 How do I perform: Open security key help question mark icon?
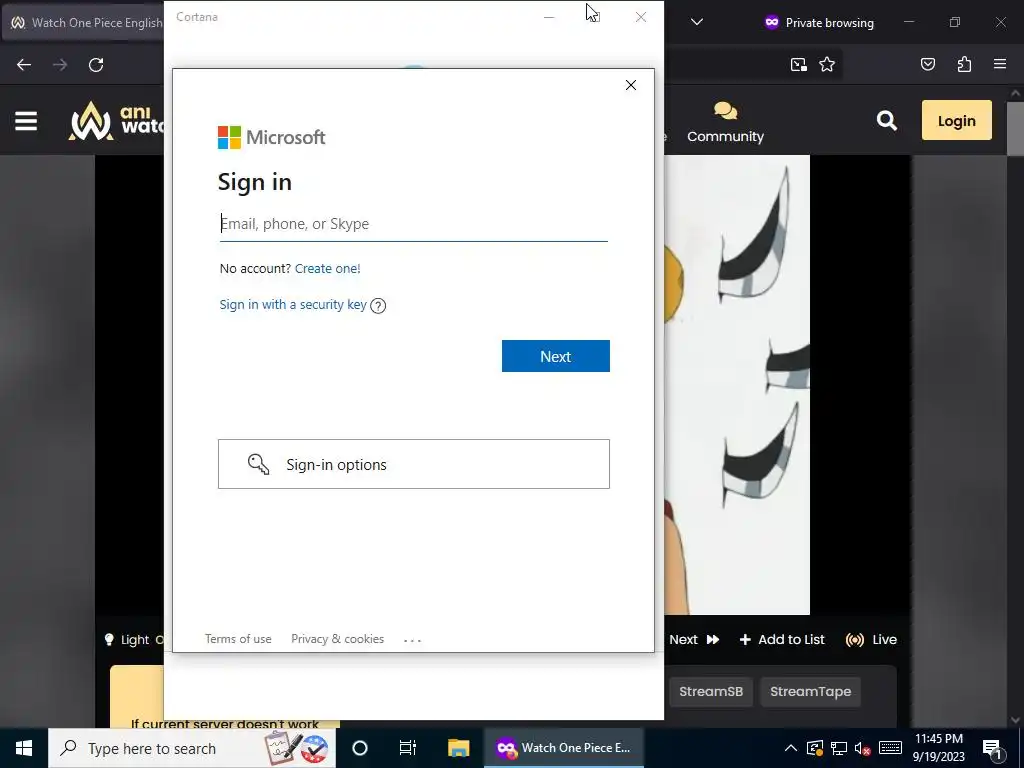pos(378,306)
